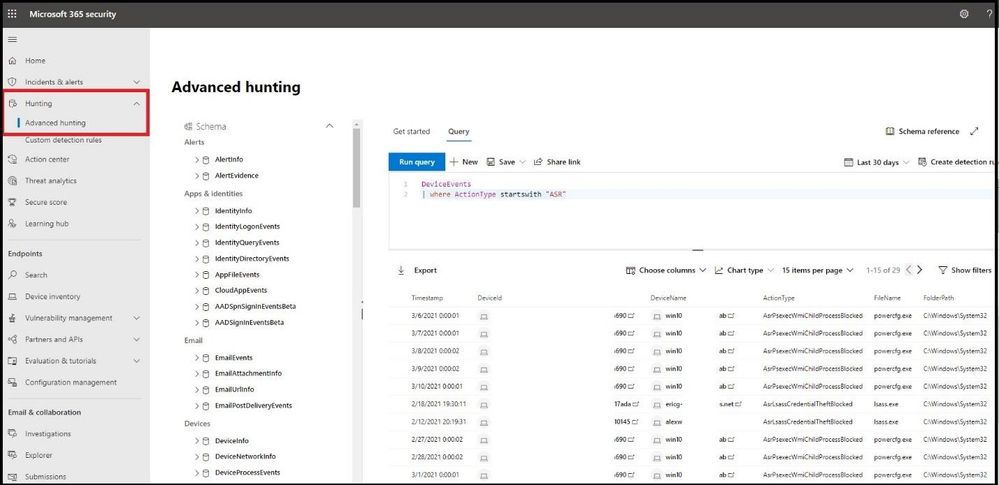The width and height of the screenshot is (999, 485).
Task: Click the Run query button
Action: point(417,162)
